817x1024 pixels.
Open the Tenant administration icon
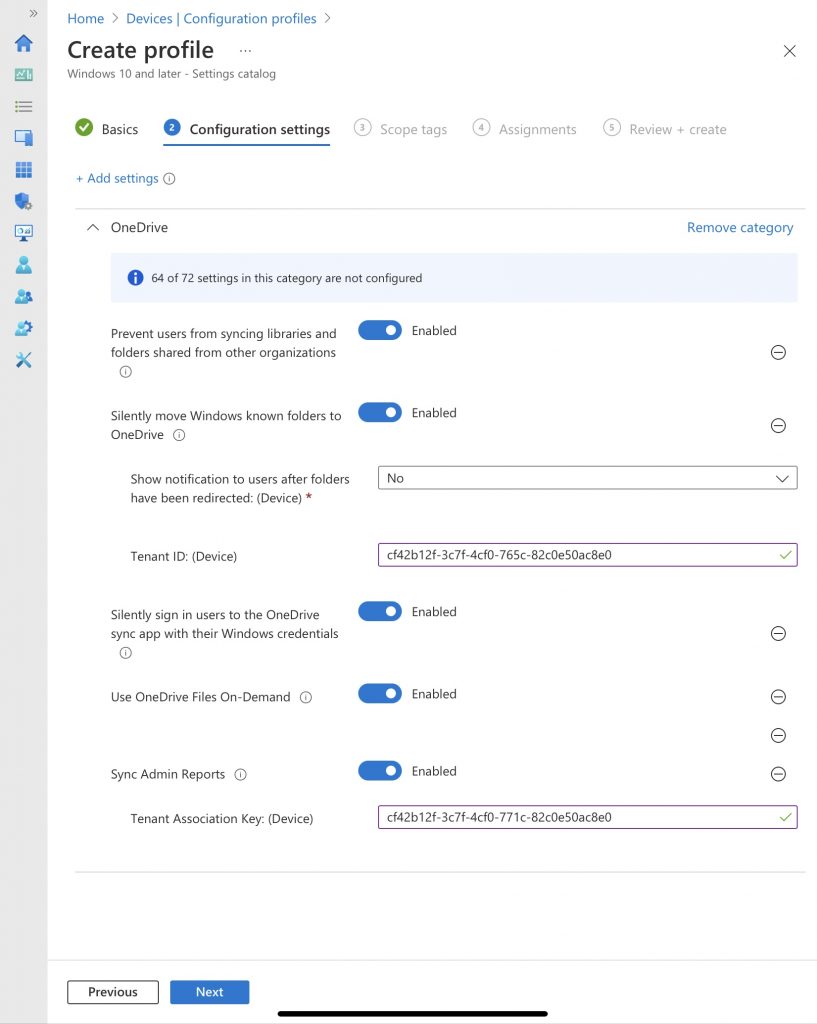coord(24,328)
